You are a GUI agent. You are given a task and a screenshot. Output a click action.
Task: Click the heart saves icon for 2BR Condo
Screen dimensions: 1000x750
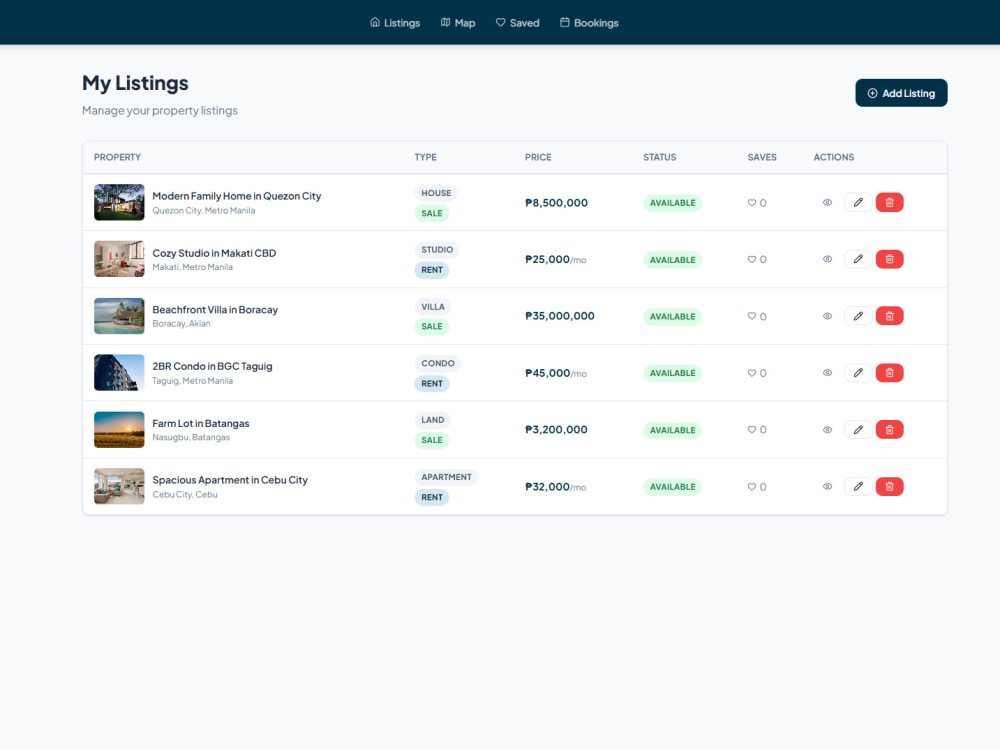tap(751, 373)
